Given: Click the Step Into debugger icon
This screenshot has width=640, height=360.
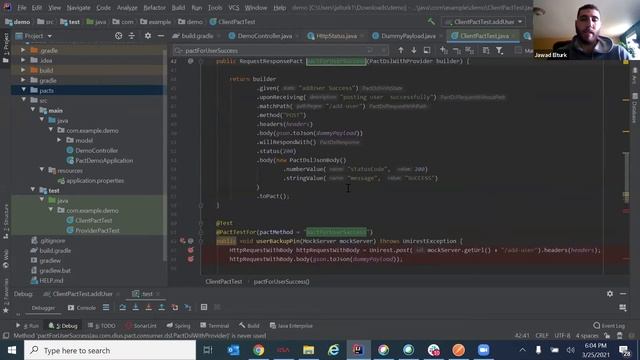Looking at the screenshot, I should click(x=136, y=307).
